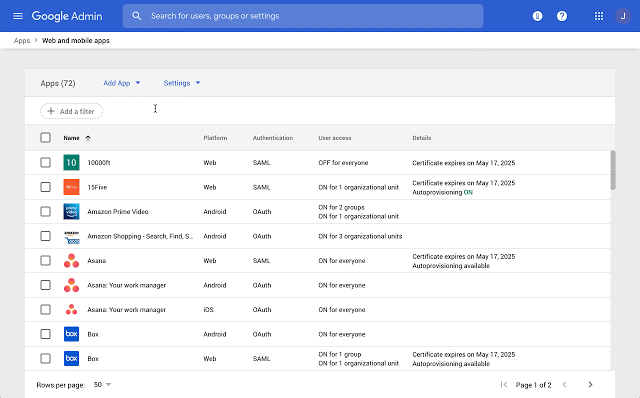Screen dimensions: 640x398
Task: Open the main hamburger menu
Action: pyautogui.click(x=18, y=16)
